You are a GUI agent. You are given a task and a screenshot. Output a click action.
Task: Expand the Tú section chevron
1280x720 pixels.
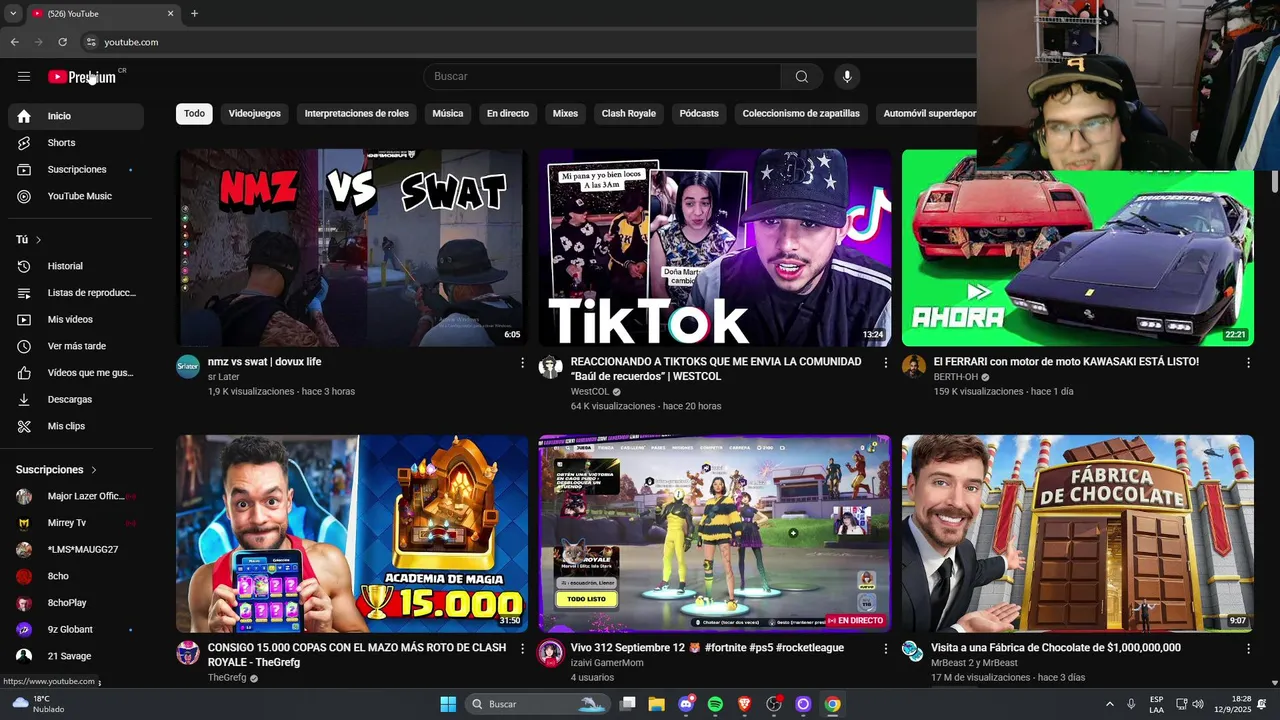(x=39, y=240)
